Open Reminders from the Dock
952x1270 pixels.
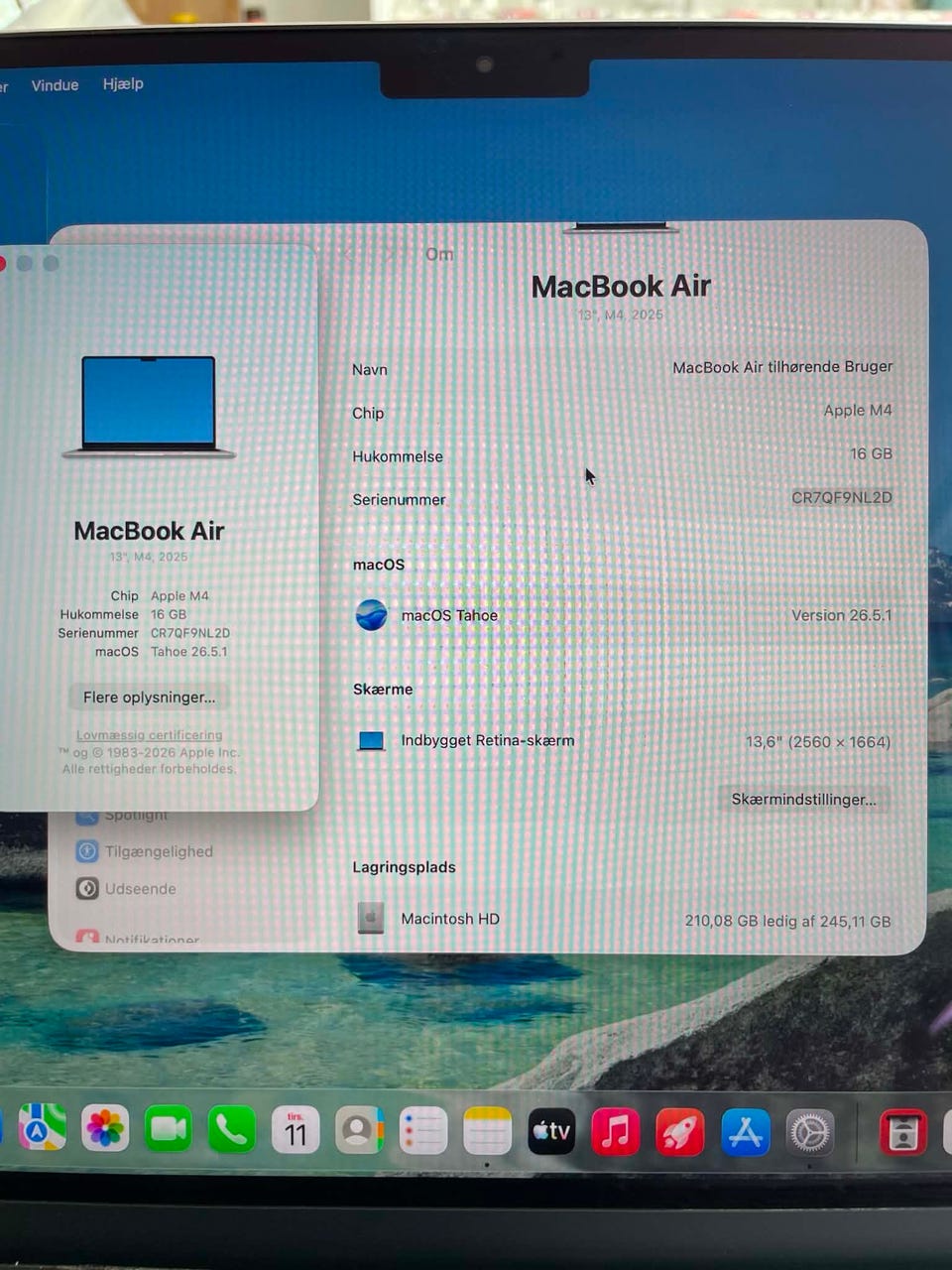(x=423, y=1131)
